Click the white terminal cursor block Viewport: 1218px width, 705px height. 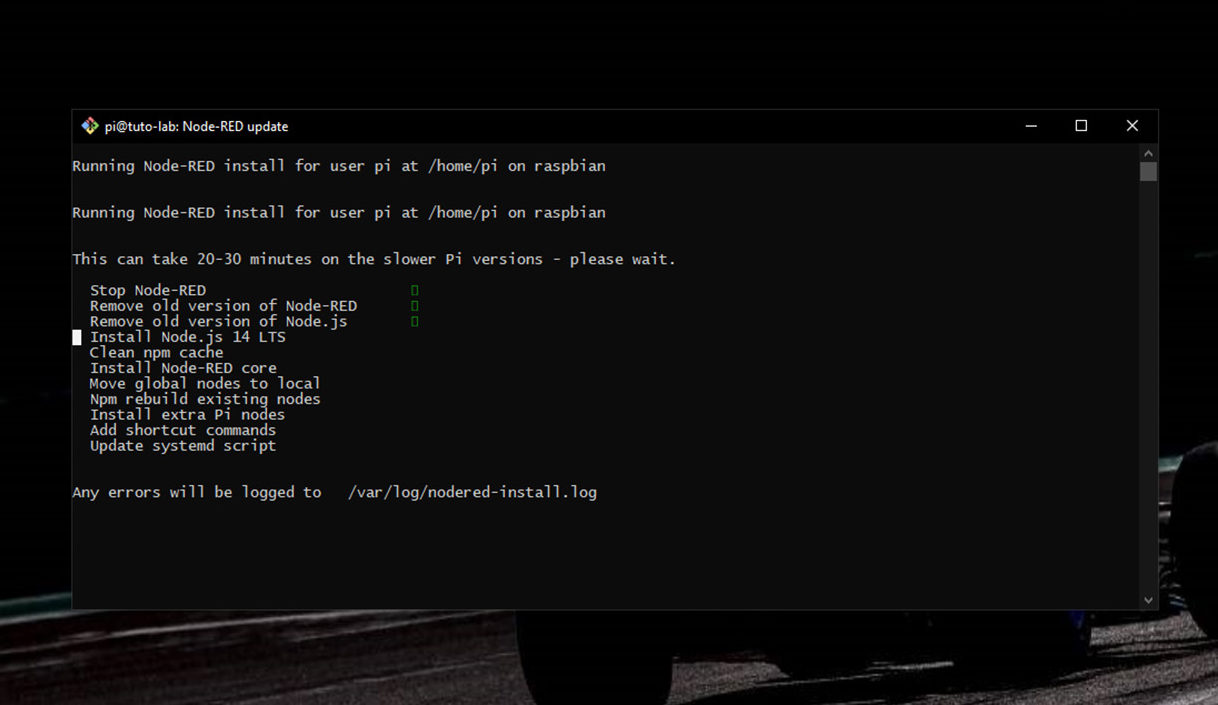(x=77, y=338)
